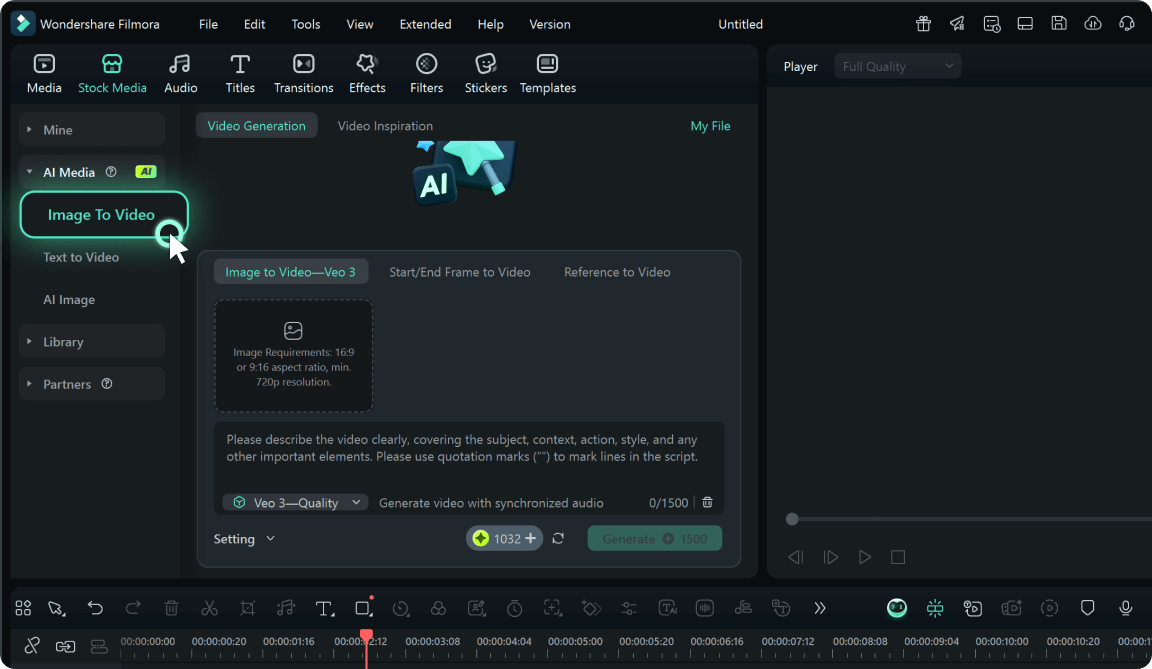Select AI Image in sidebar
1152x669 pixels.
69,300
